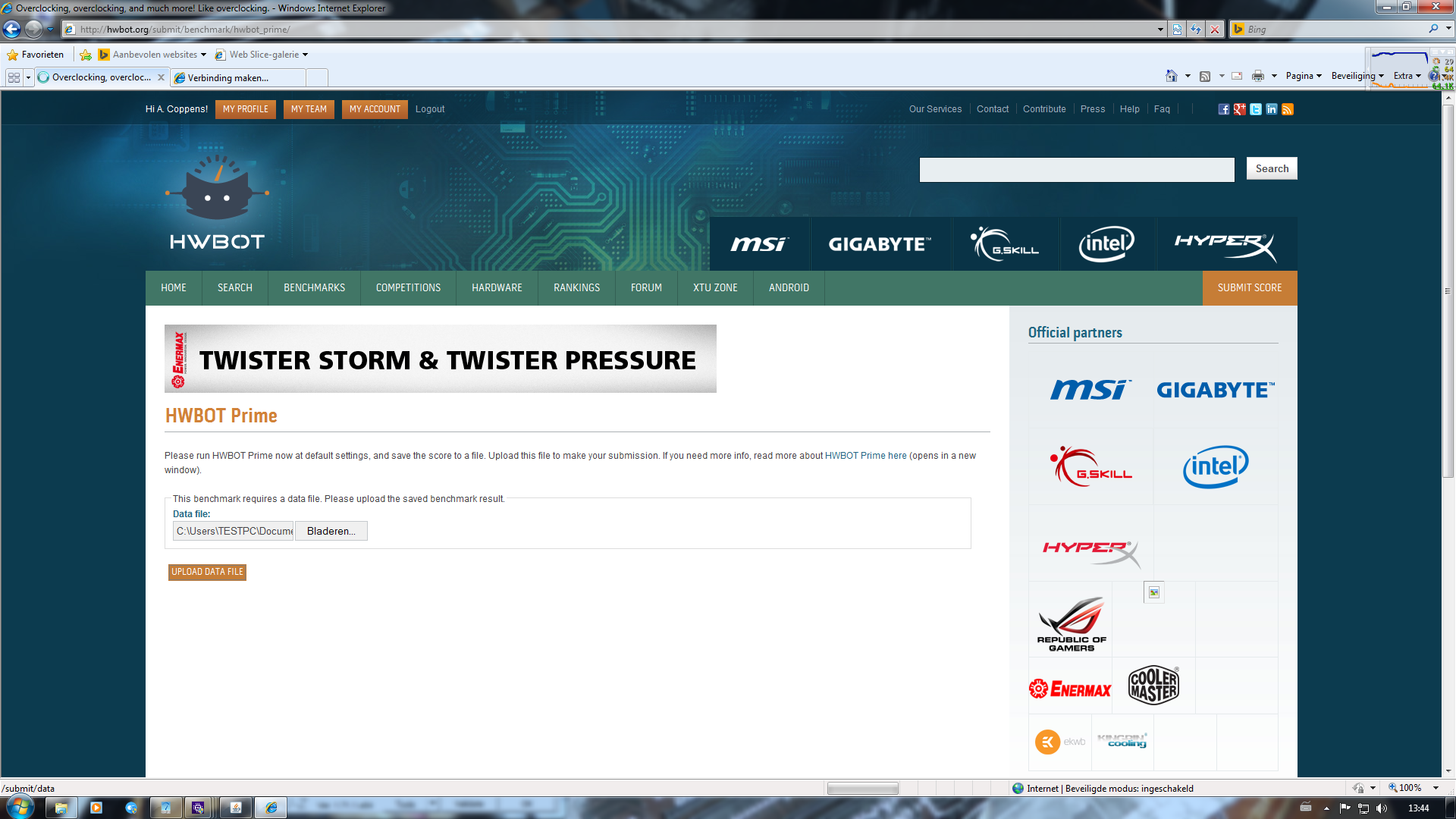Screen dimensions: 1456x819
Task: Click the RSS feeds toolbar icon
Action: click(1205, 76)
